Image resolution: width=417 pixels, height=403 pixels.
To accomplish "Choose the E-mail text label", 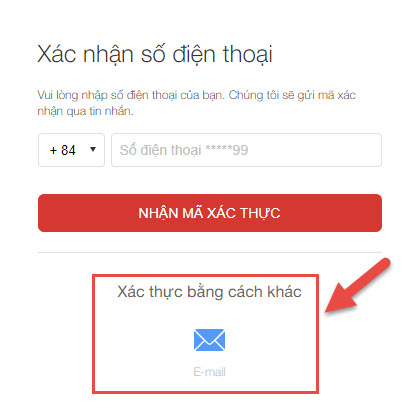I will [x=209, y=372].
